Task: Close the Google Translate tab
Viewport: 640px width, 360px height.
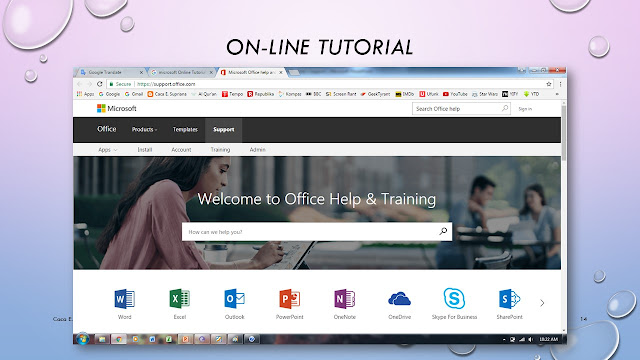Action: click(141, 72)
